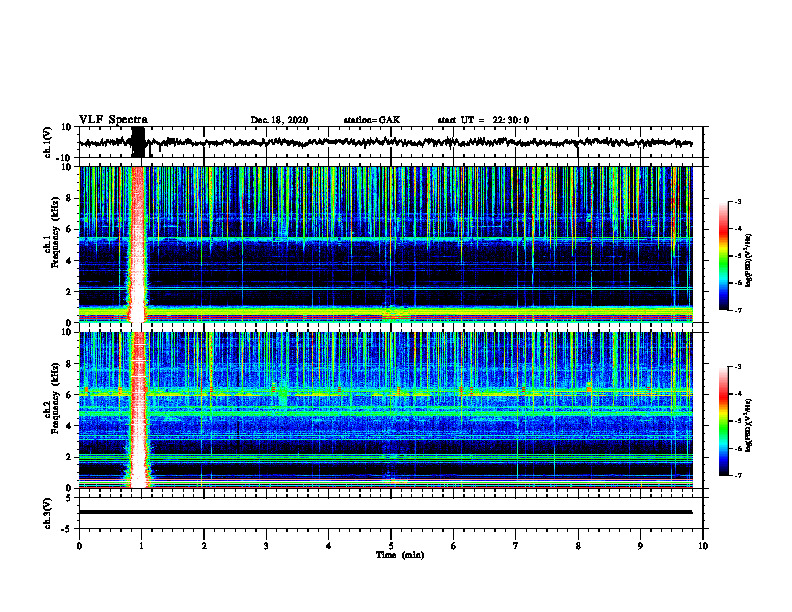Click the ch.1 color bar log PSD label
Viewport: 792px width, 612px height.
click(748, 260)
